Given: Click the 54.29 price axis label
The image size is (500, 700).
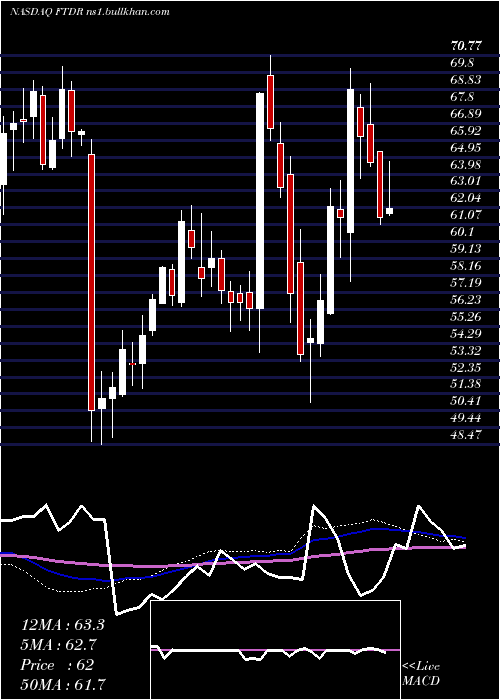Looking at the screenshot, I should click(466, 333).
